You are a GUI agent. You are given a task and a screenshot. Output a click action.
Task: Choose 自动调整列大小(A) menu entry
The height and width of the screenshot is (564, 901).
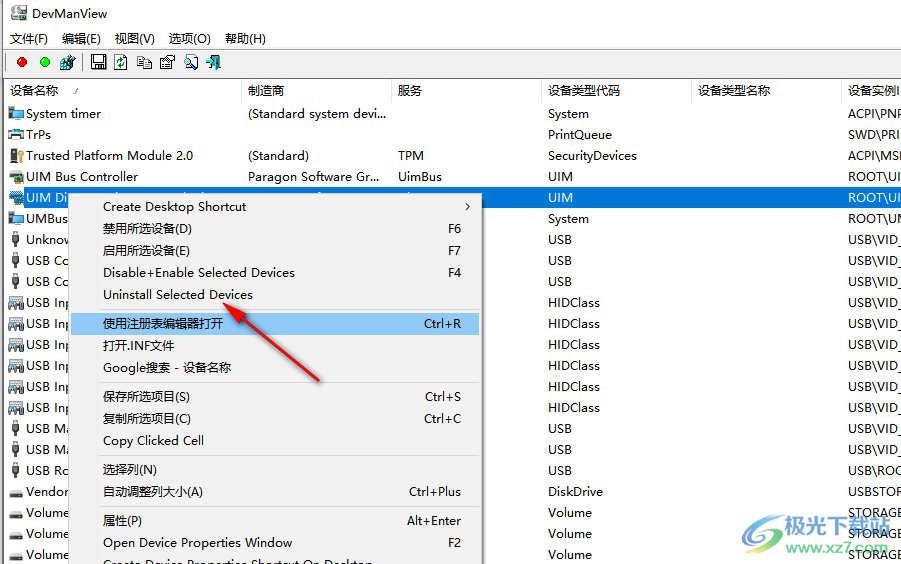coord(275,491)
